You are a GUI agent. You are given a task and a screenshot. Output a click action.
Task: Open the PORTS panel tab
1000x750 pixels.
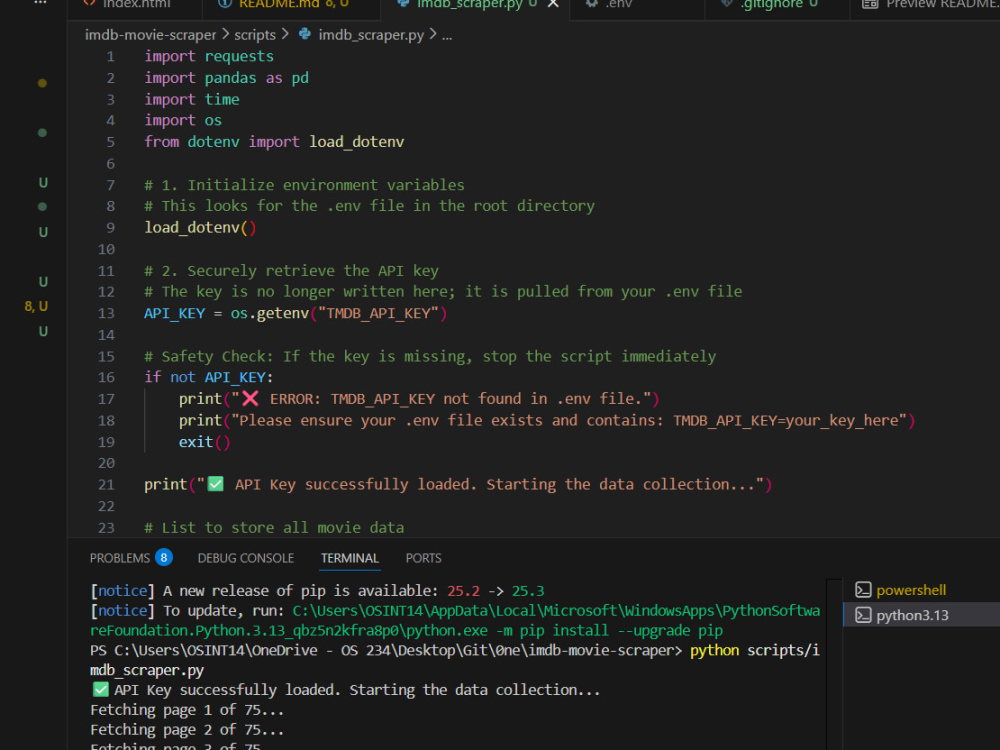pyautogui.click(x=423, y=558)
